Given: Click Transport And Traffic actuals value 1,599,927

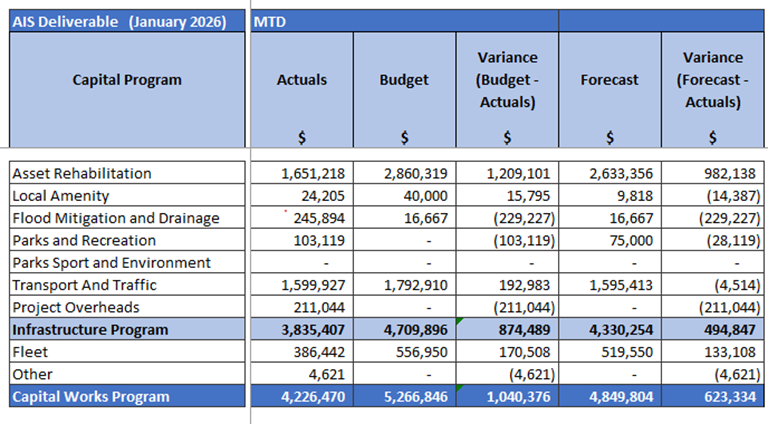Looking at the screenshot, I should 301,285.
